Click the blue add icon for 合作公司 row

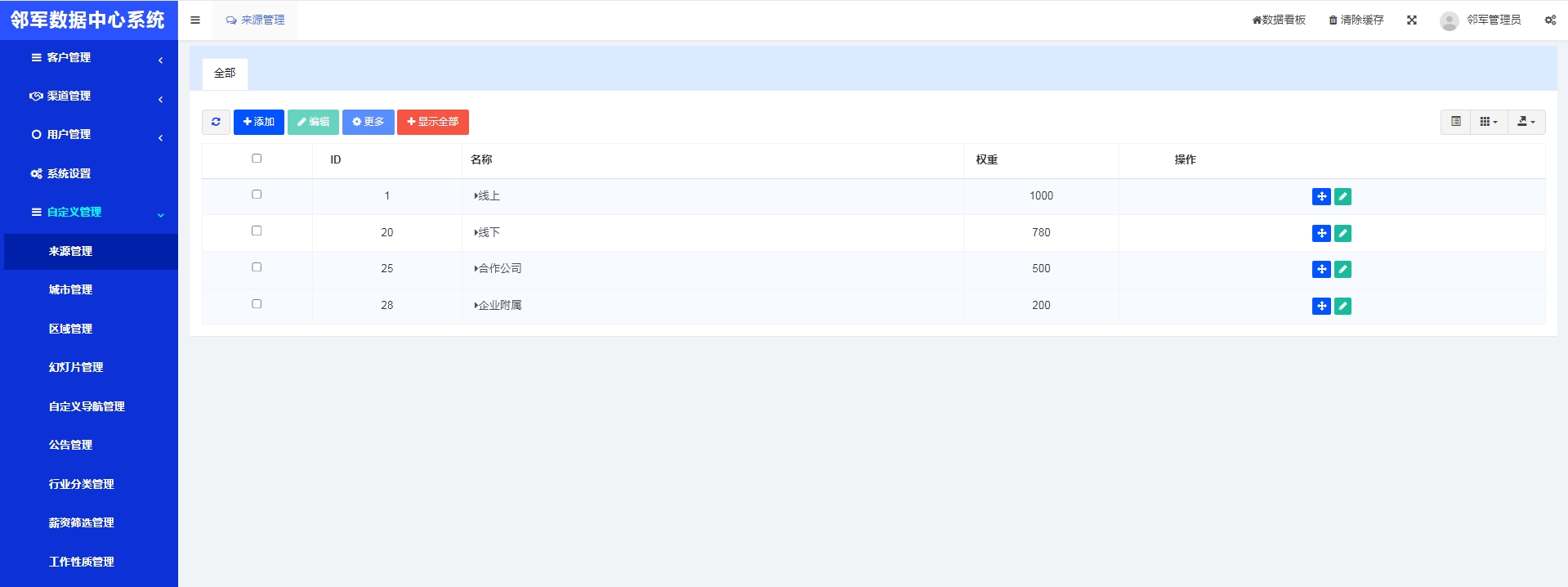click(x=1321, y=269)
